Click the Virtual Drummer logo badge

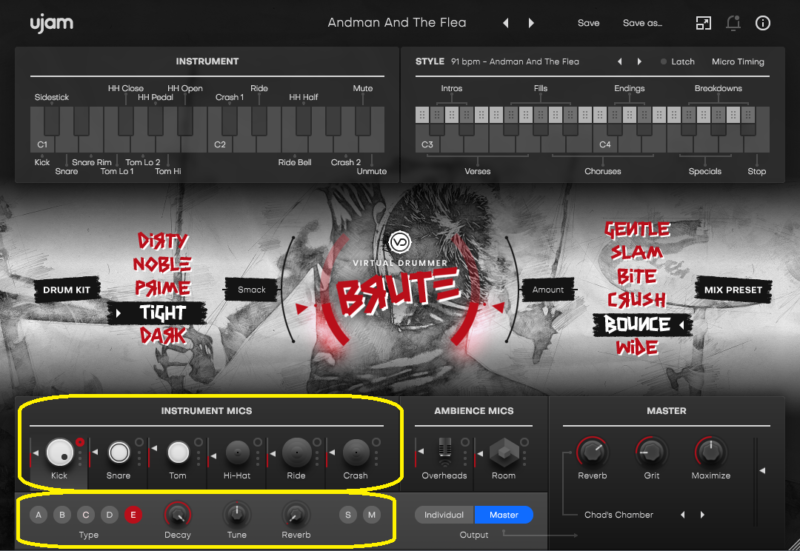(x=399, y=242)
